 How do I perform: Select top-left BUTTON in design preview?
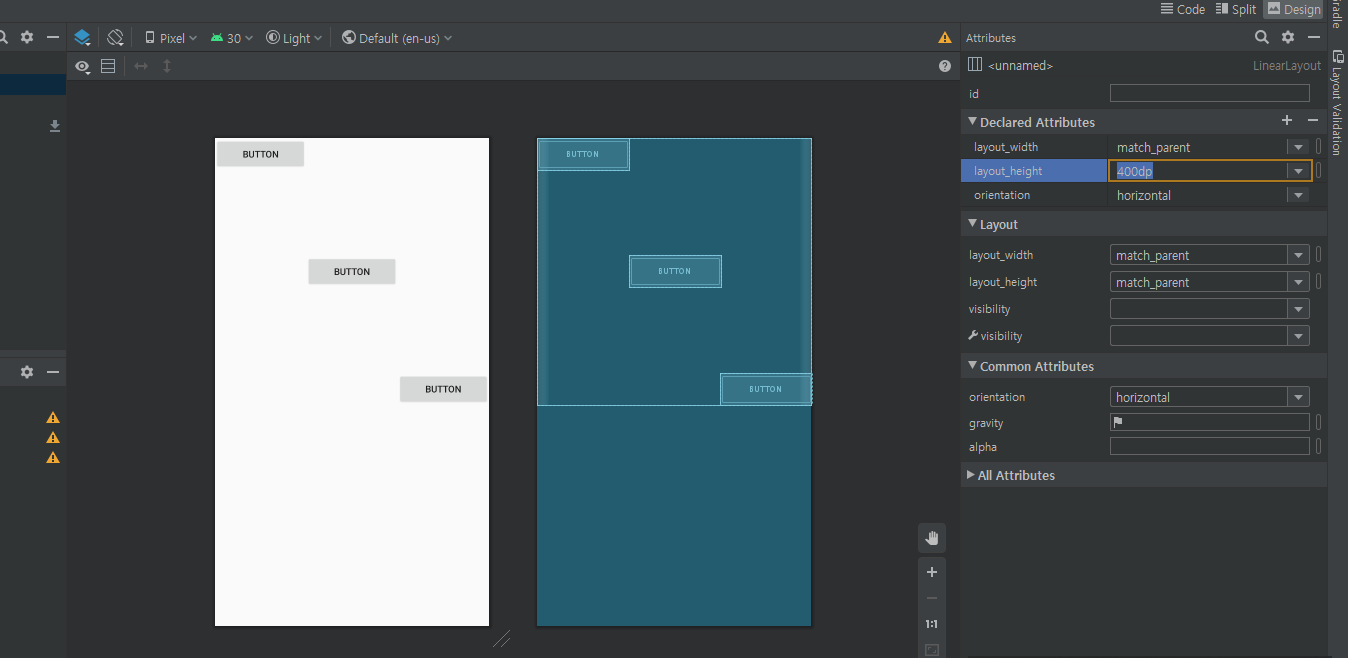pos(260,154)
